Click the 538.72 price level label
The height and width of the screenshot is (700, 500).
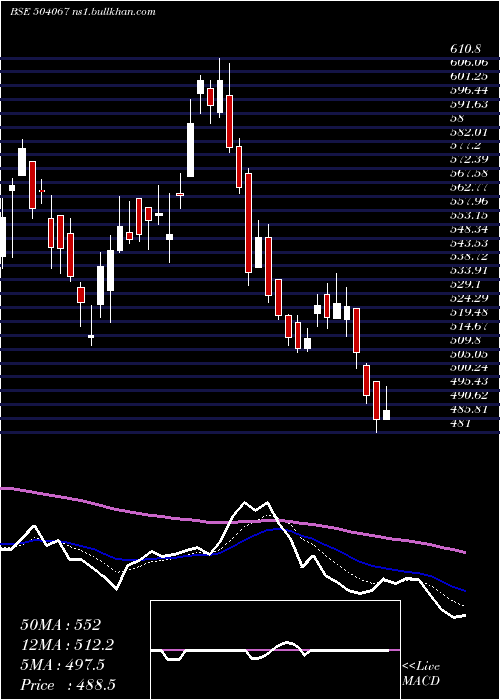point(469,256)
